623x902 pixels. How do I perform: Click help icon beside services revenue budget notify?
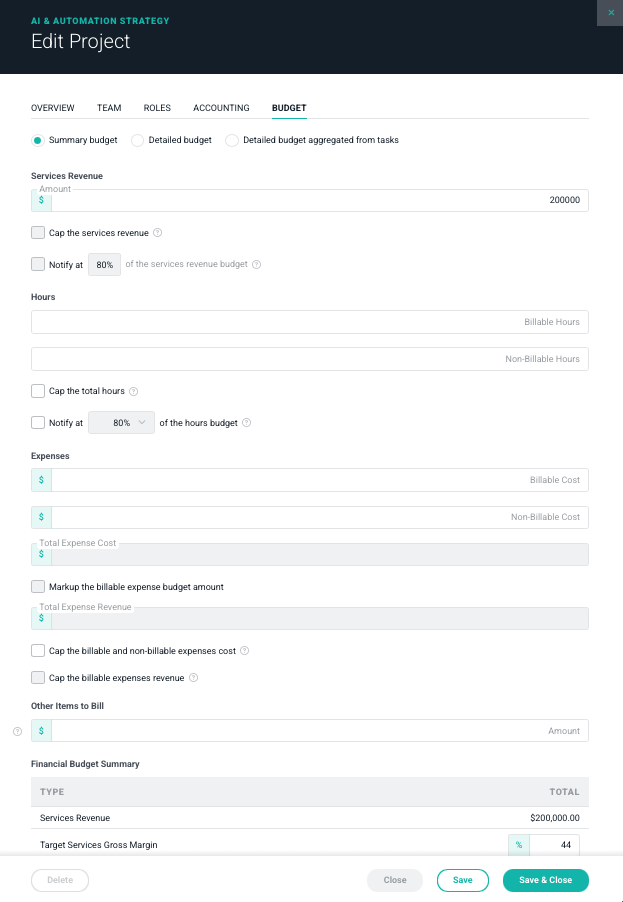(257, 265)
